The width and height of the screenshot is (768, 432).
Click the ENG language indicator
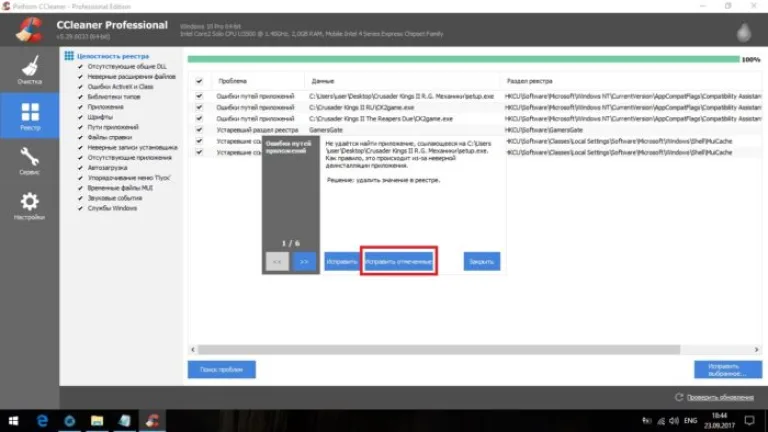coord(691,421)
